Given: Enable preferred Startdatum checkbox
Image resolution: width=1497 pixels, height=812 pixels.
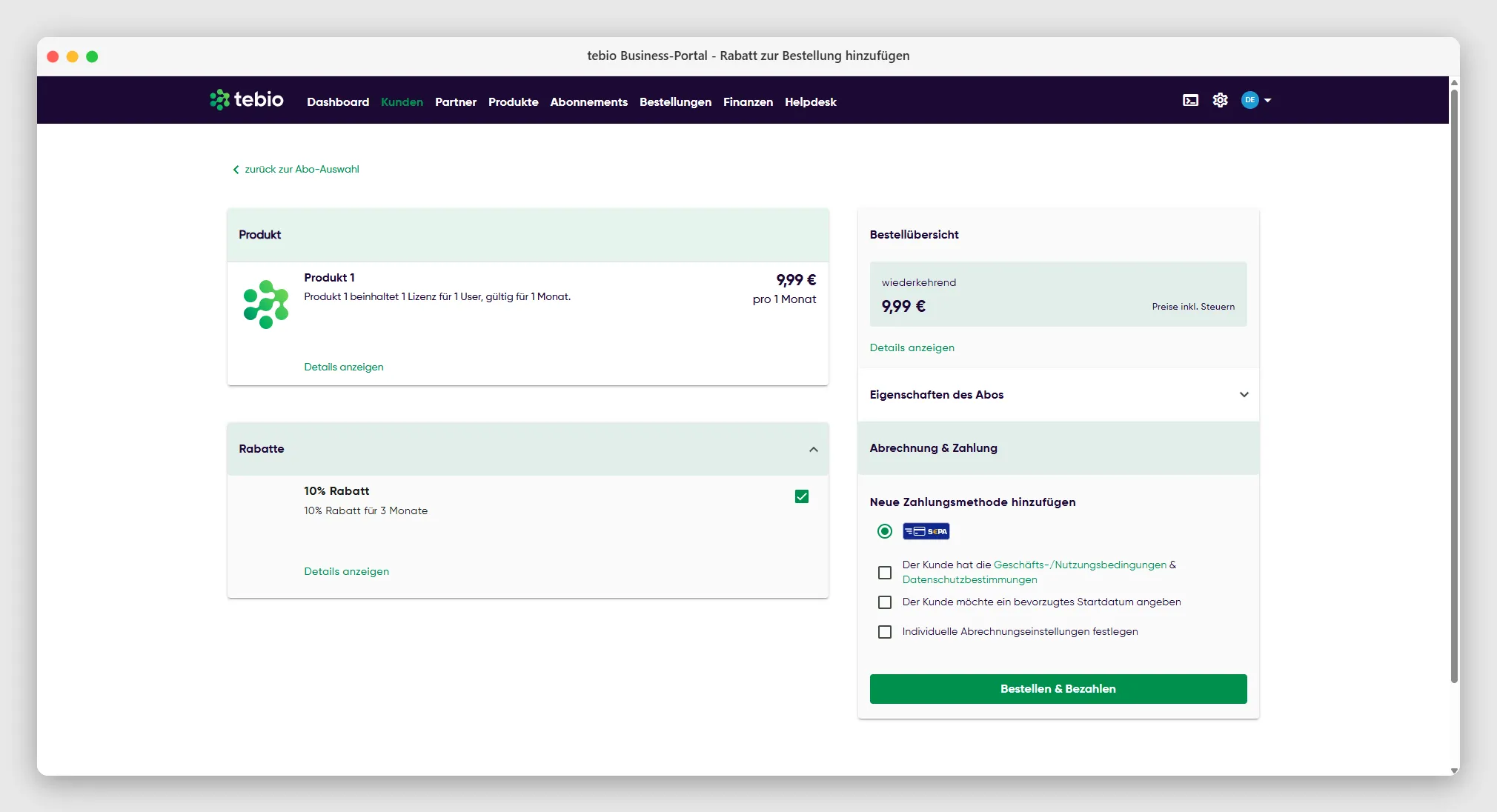Looking at the screenshot, I should [885, 602].
